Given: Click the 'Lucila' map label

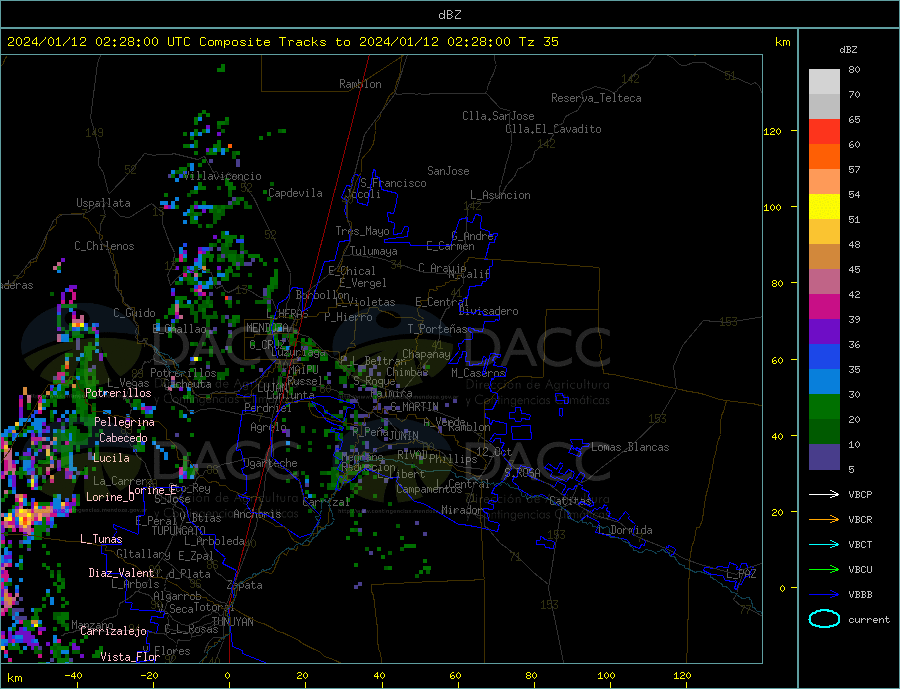Looking at the screenshot, I should tap(111, 458).
